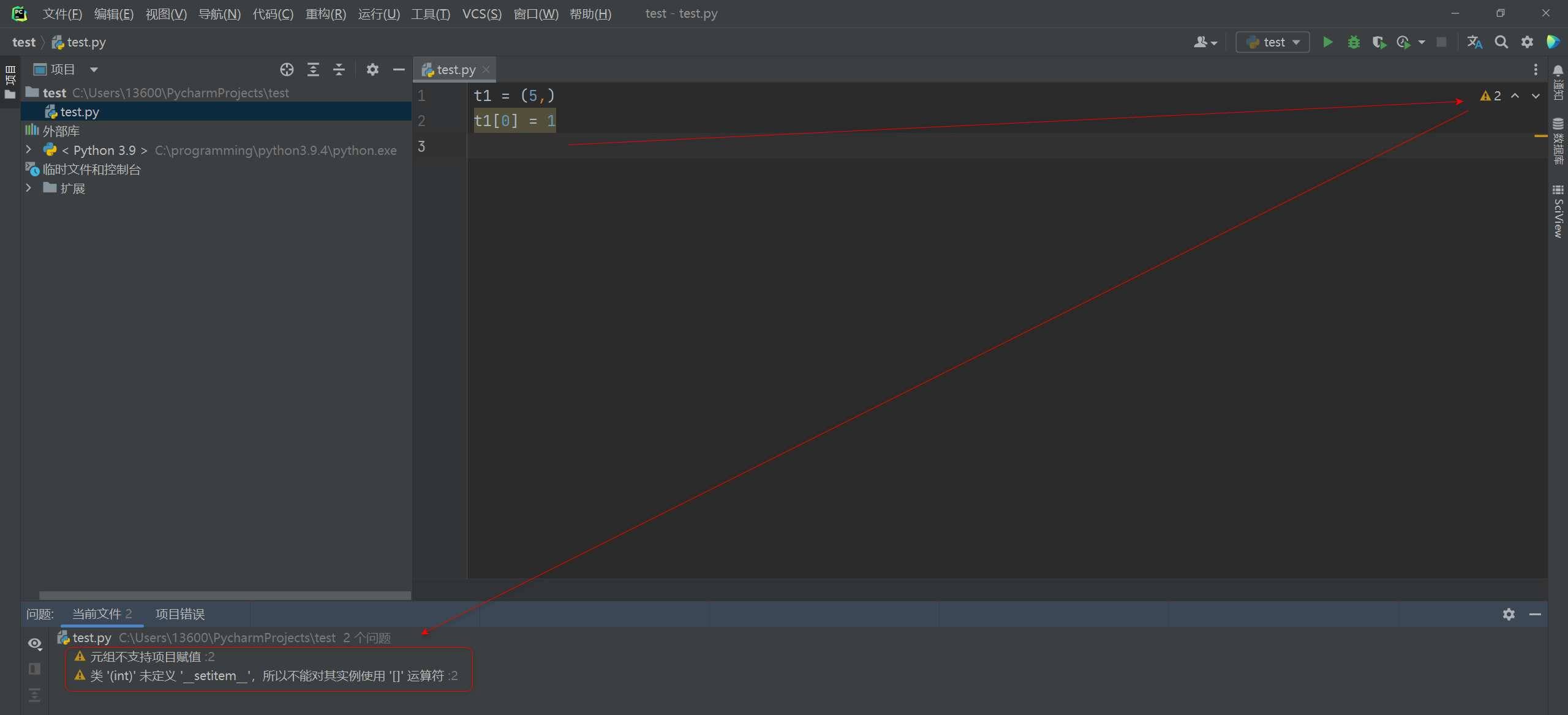Open Problems panel settings gear
The width and height of the screenshot is (1568, 715).
[x=1509, y=614]
